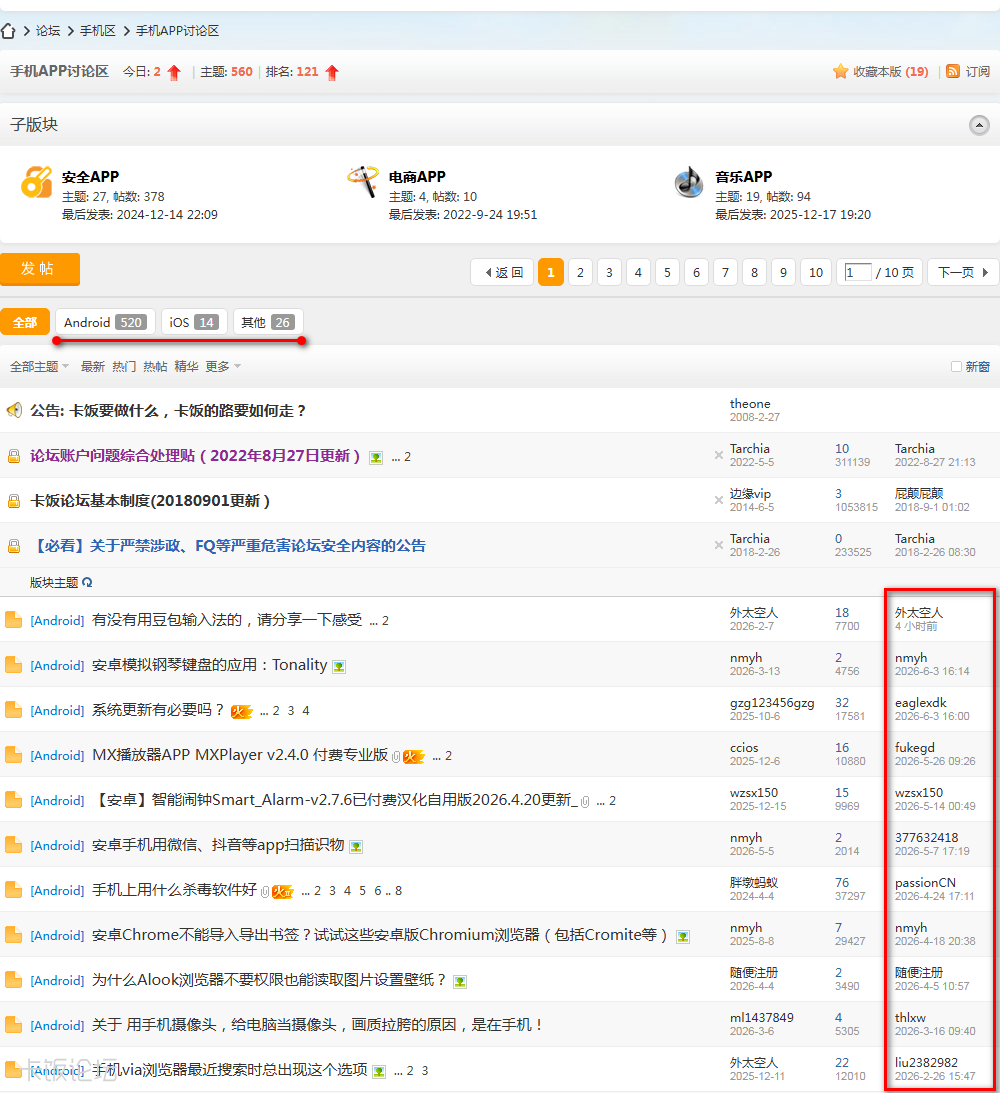Collapse the 子版块 section
The height and width of the screenshot is (1093, 1000).
[979, 125]
